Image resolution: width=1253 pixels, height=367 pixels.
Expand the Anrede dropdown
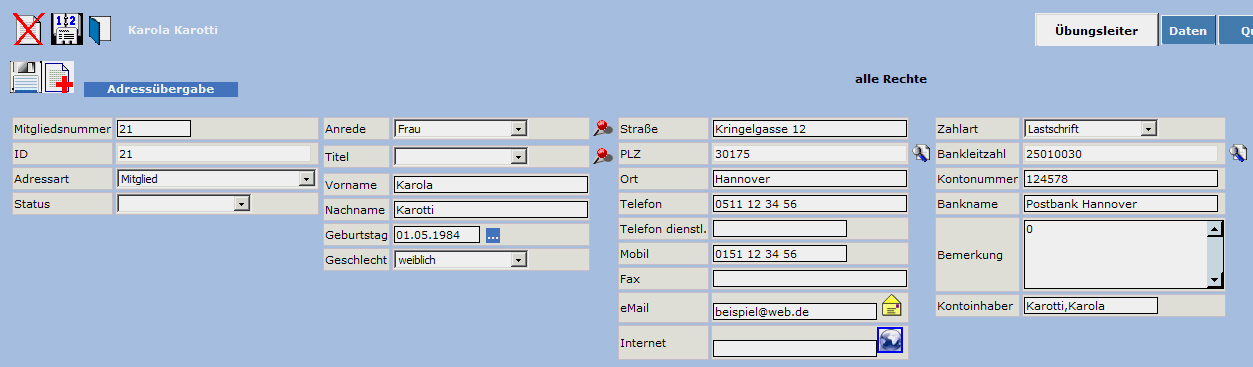pyautogui.click(x=518, y=129)
